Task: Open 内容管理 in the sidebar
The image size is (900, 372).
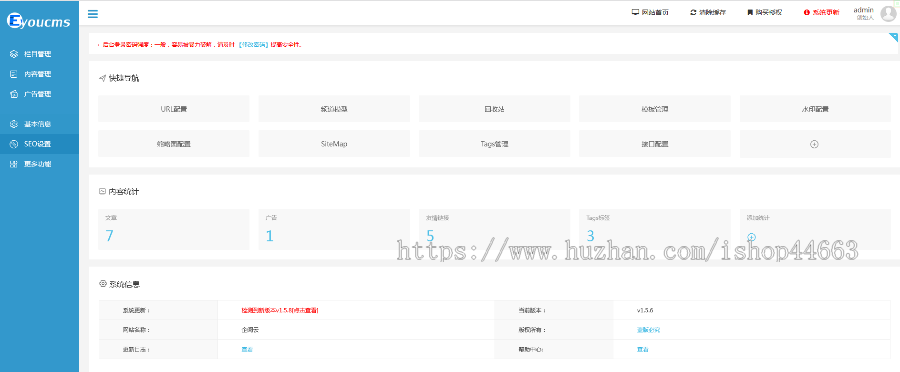Action: (x=39, y=74)
